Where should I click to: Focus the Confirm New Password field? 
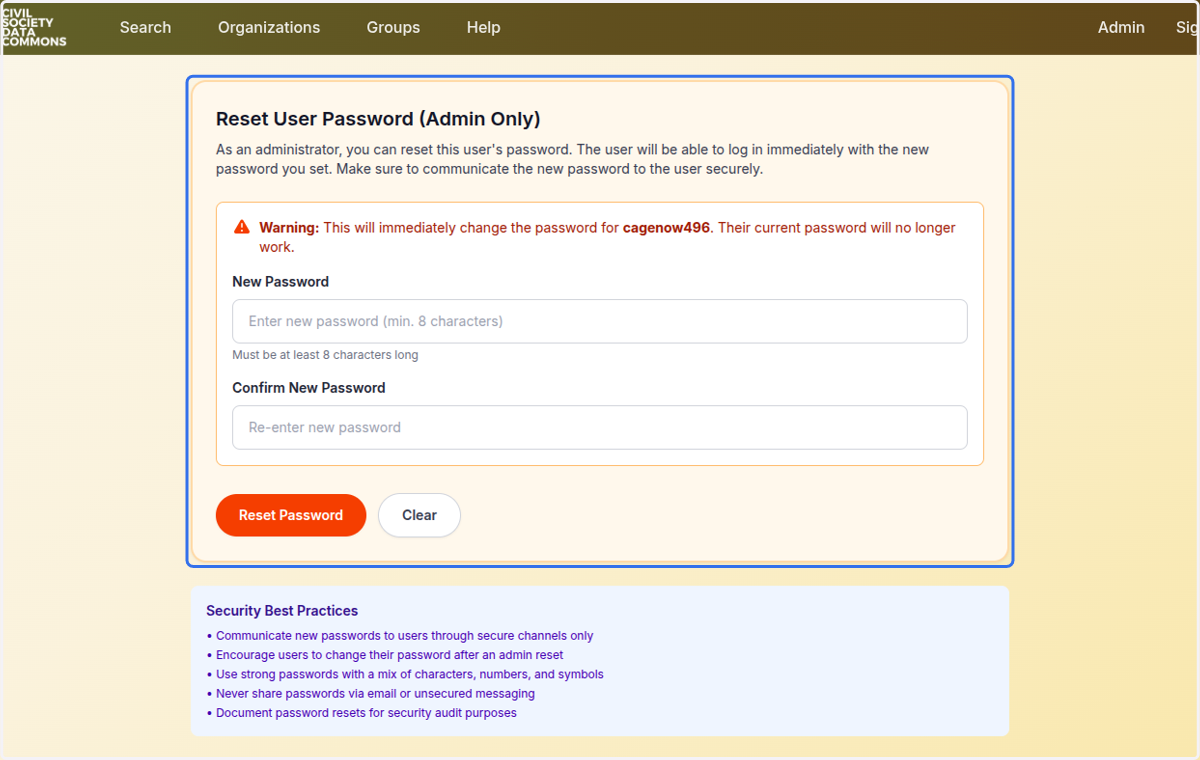tap(600, 427)
